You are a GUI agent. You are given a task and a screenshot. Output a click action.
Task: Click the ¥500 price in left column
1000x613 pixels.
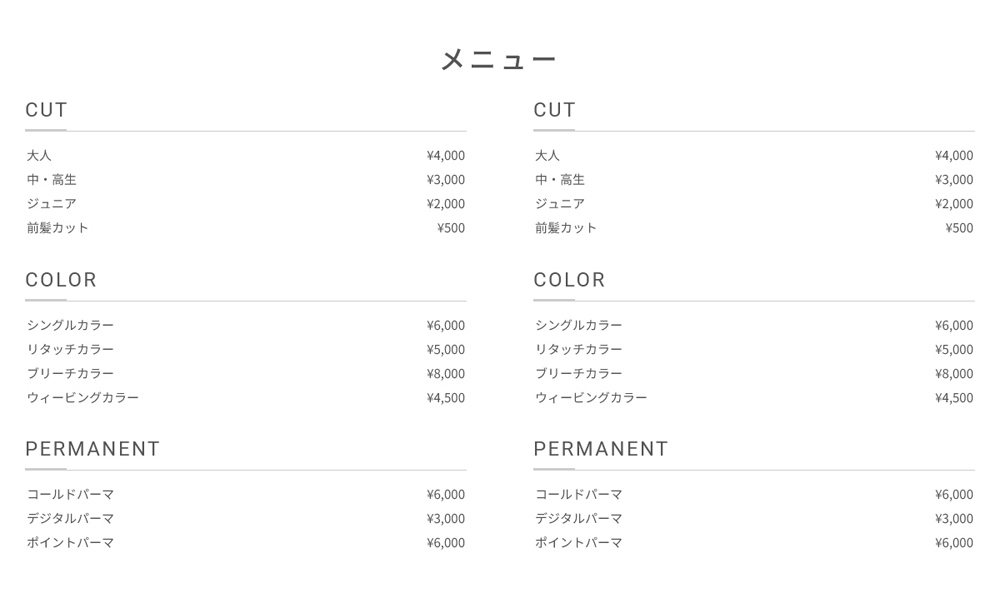point(451,228)
